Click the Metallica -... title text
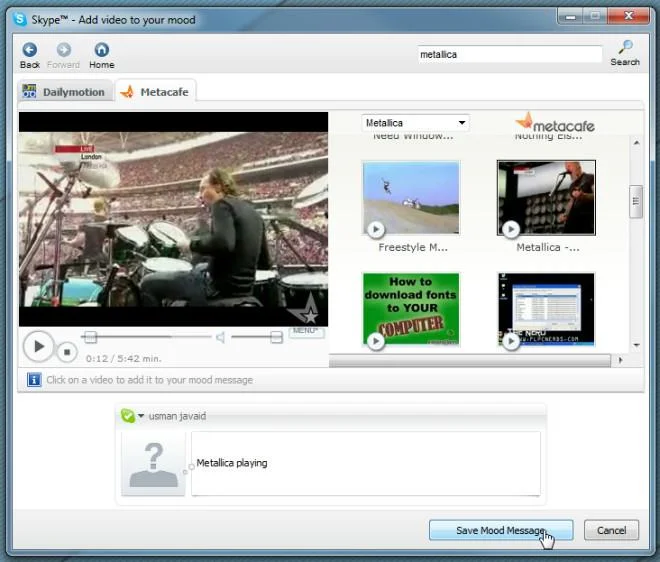660x562 pixels. pos(548,248)
